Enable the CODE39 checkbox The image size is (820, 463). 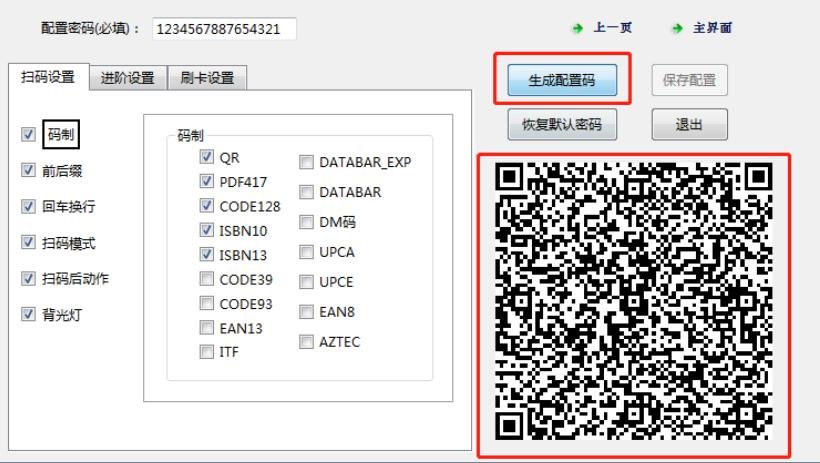pos(207,278)
